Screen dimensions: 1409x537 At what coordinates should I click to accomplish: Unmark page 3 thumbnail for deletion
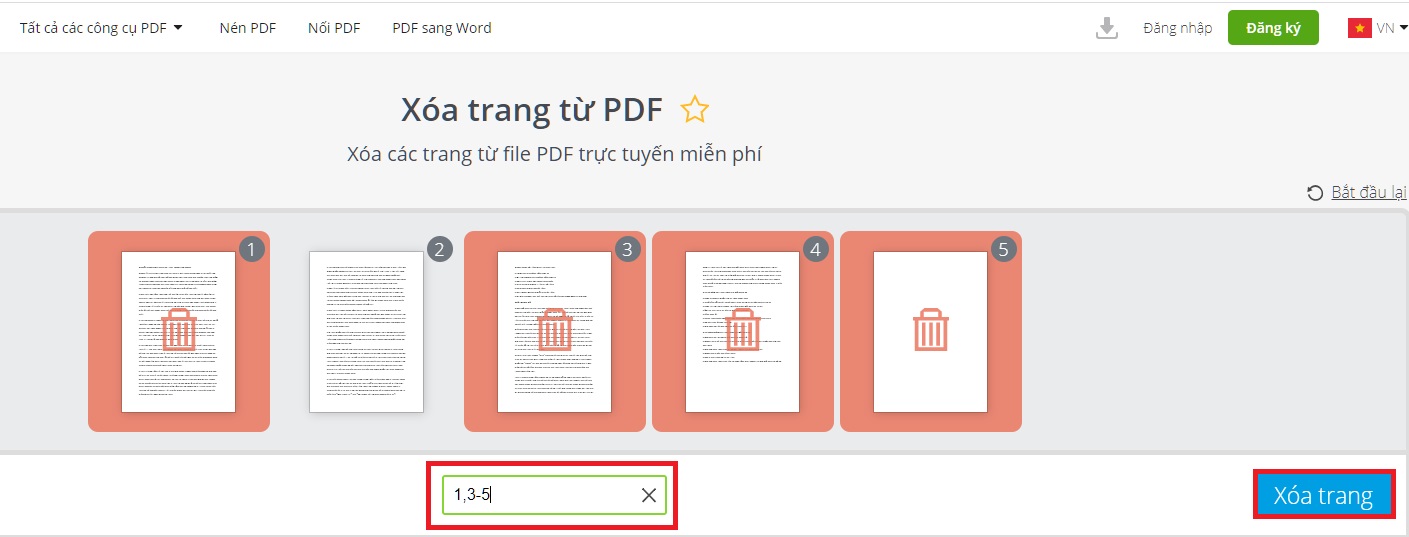point(555,332)
